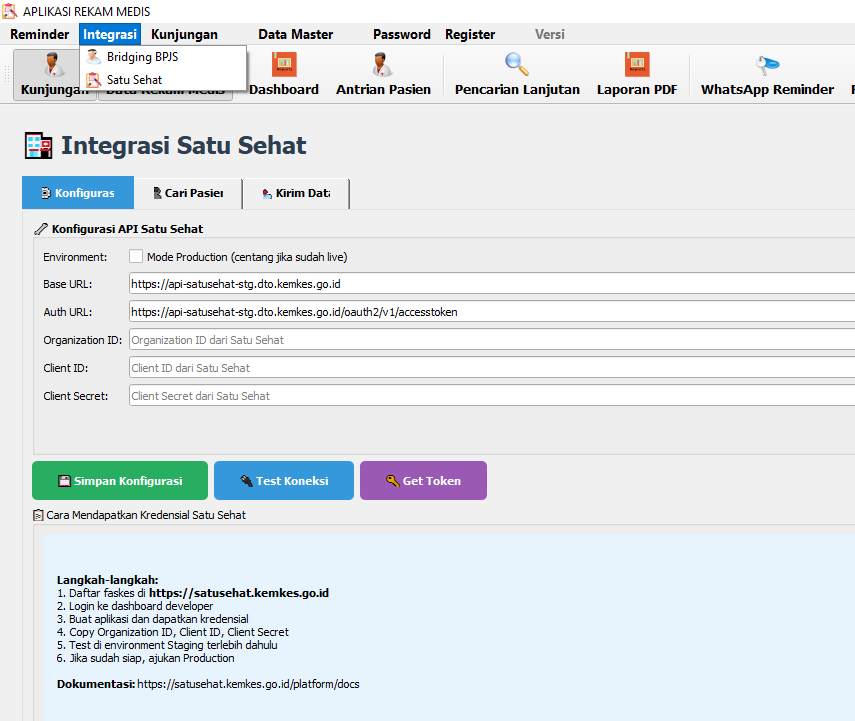Click the Auth URL input field
855x721 pixels.
(x=492, y=312)
